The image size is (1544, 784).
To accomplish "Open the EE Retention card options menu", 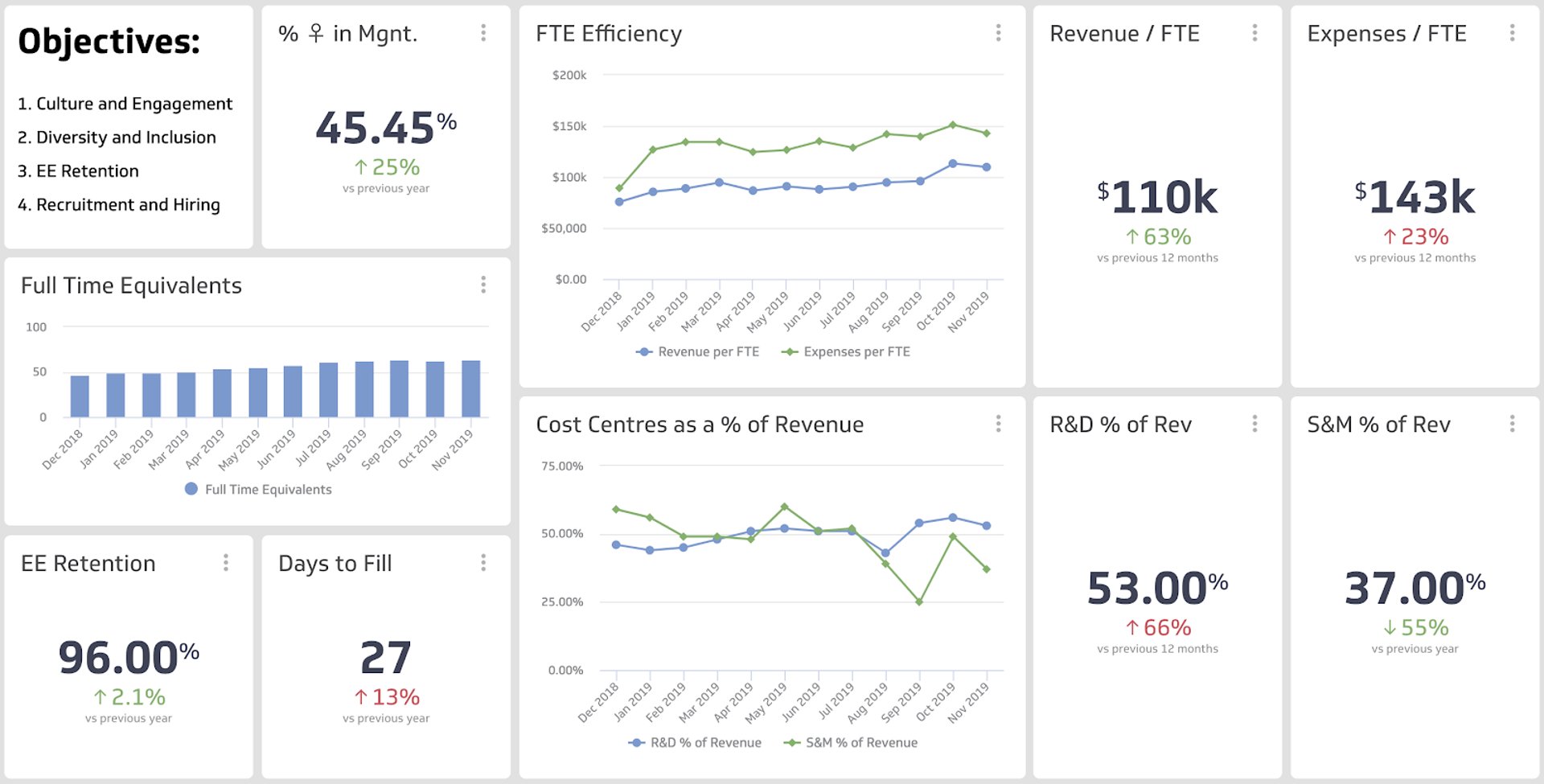I will pos(226,563).
